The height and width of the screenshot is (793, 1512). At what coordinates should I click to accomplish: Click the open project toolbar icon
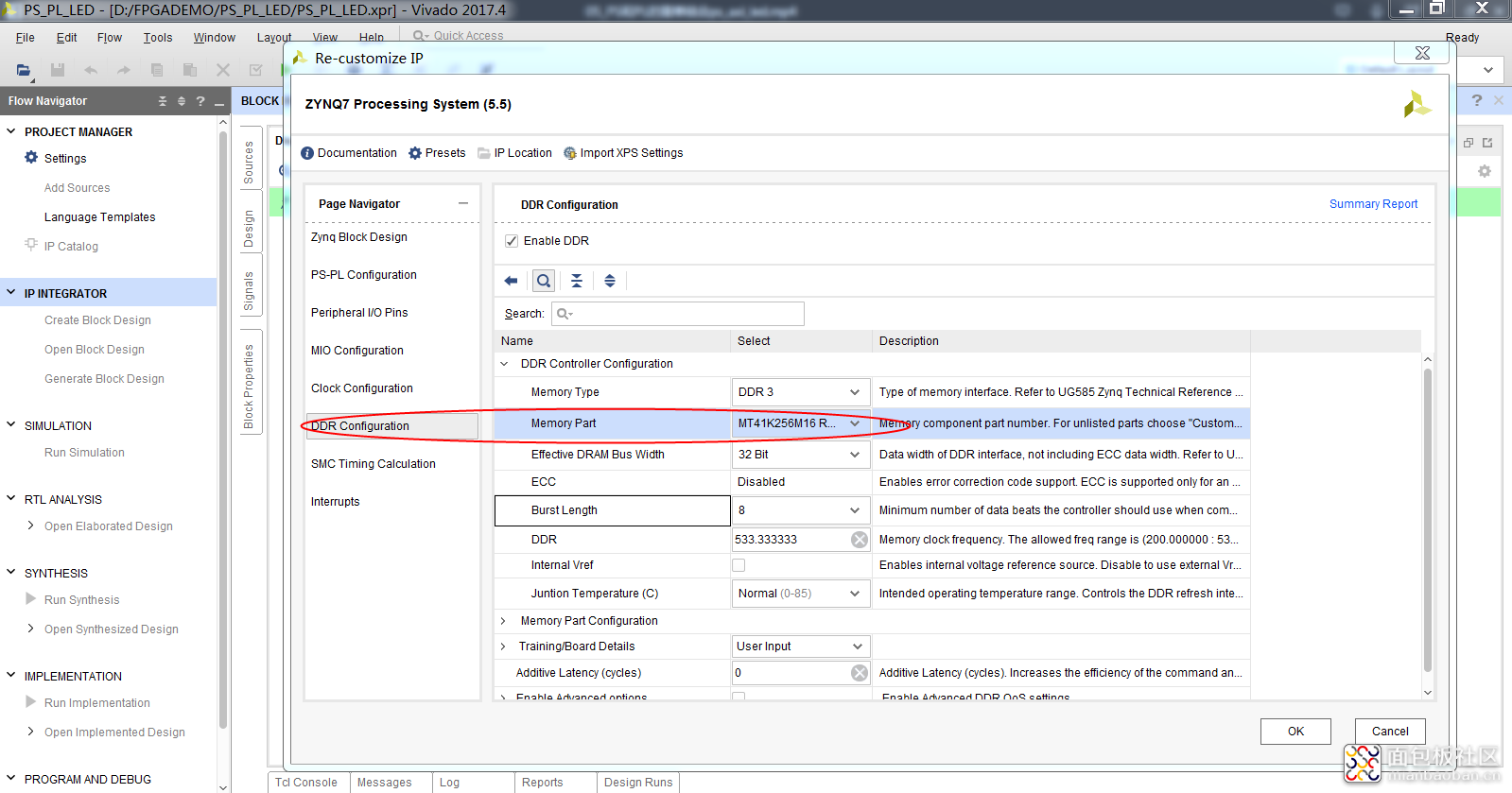pos(24,70)
